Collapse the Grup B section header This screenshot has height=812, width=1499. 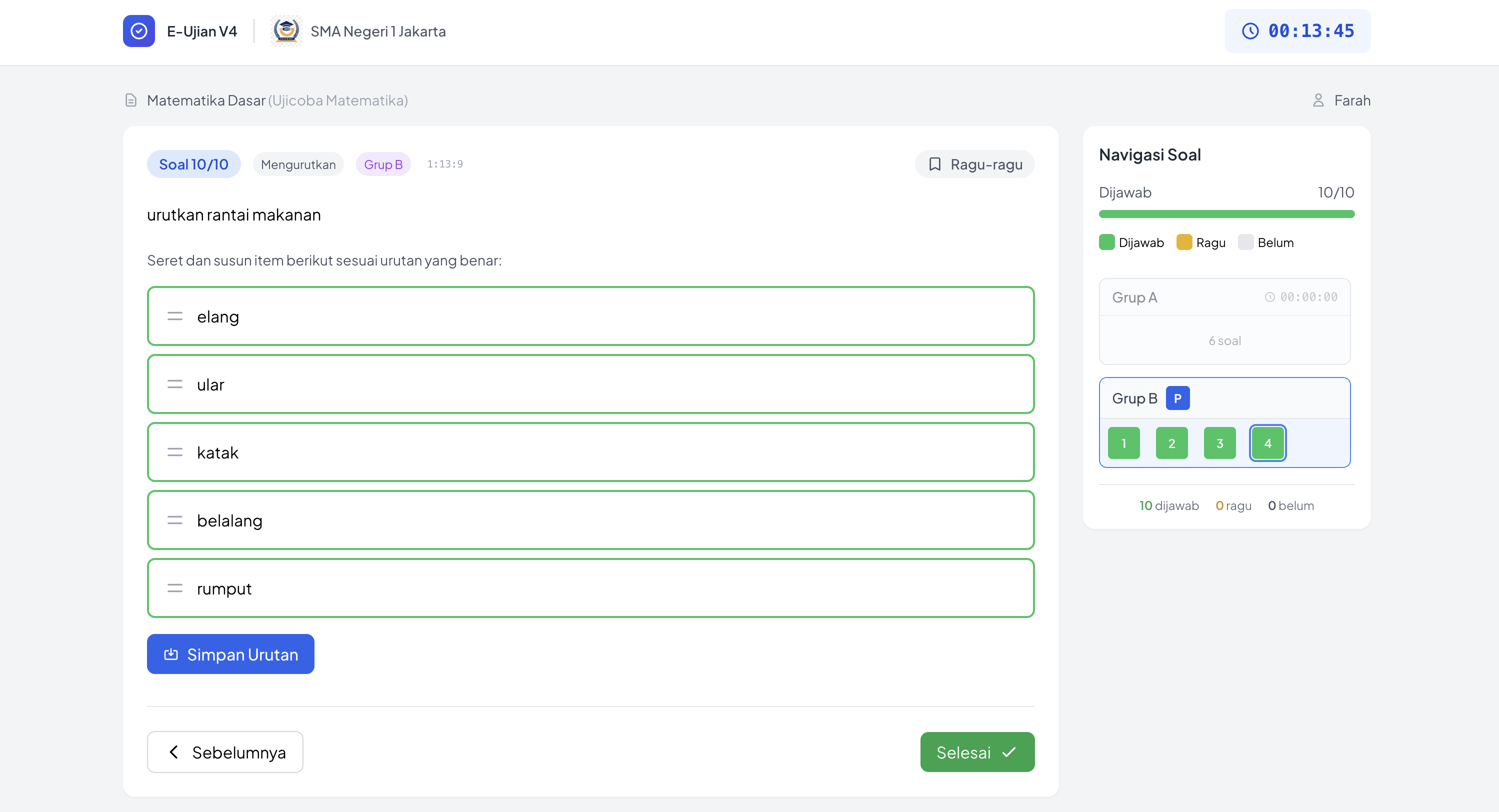[x=1224, y=398]
